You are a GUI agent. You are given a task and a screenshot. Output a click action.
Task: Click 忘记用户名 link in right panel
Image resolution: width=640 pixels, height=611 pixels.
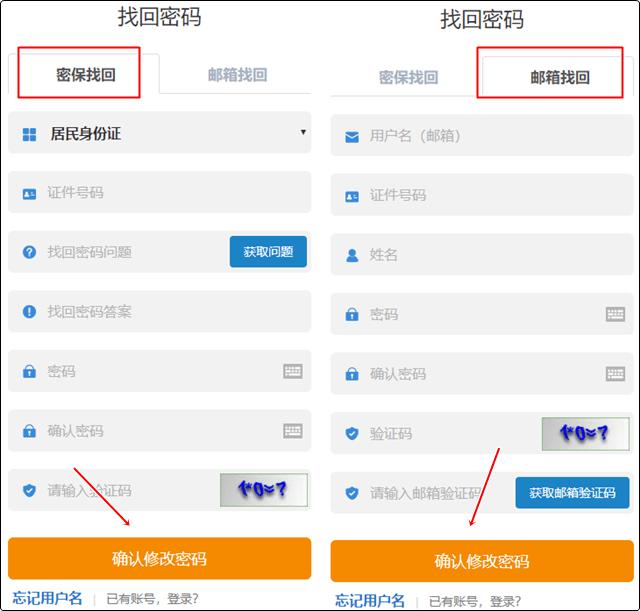click(x=370, y=601)
